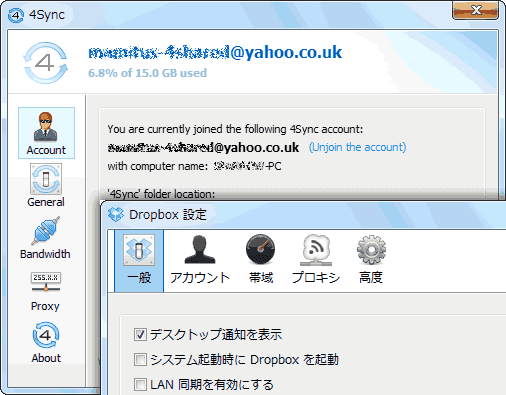Click the '4Sync' folder location label
The height and width of the screenshot is (395, 506).
point(161,194)
